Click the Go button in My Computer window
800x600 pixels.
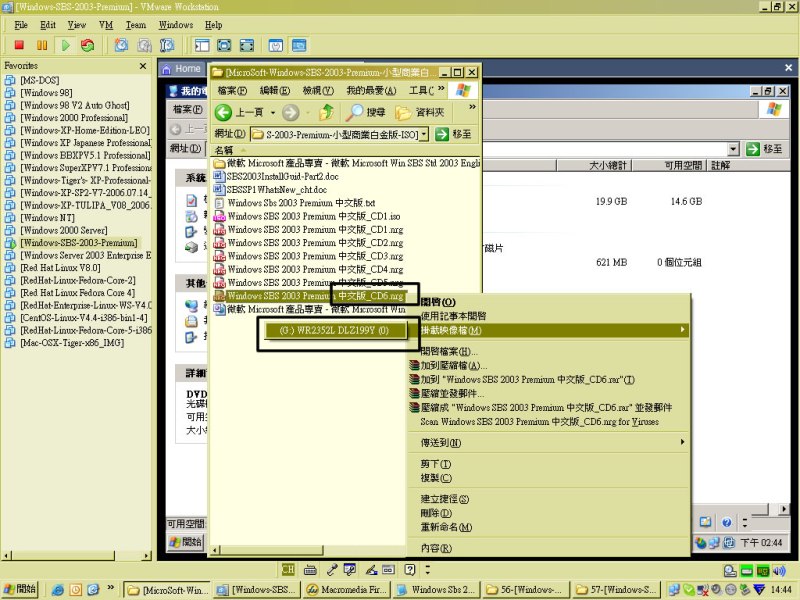[764, 148]
